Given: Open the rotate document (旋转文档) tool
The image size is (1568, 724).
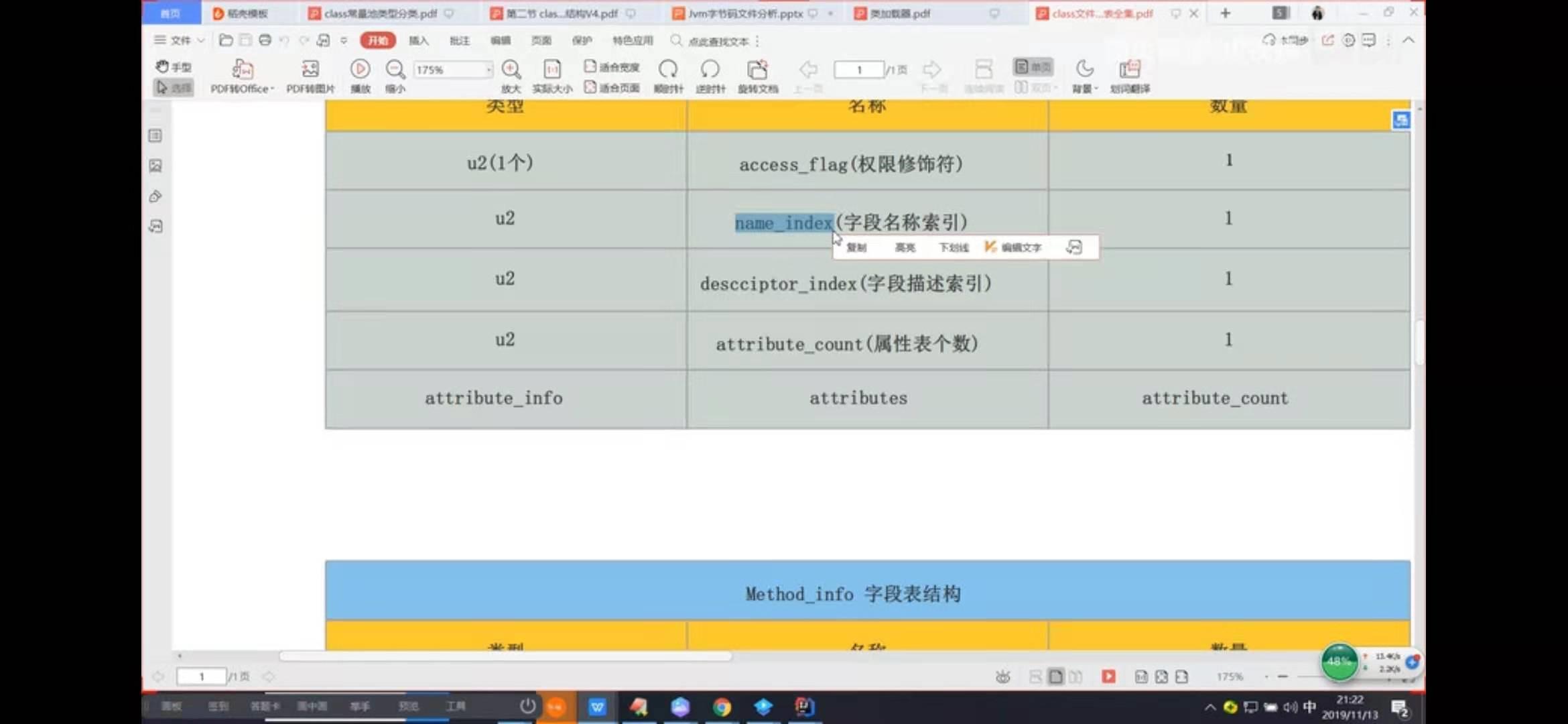Looking at the screenshot, I should (758, 77).
